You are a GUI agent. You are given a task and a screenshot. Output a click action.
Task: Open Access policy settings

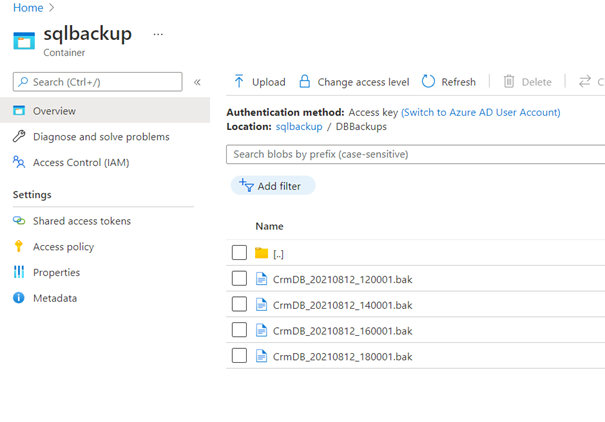tap(63, 247)
